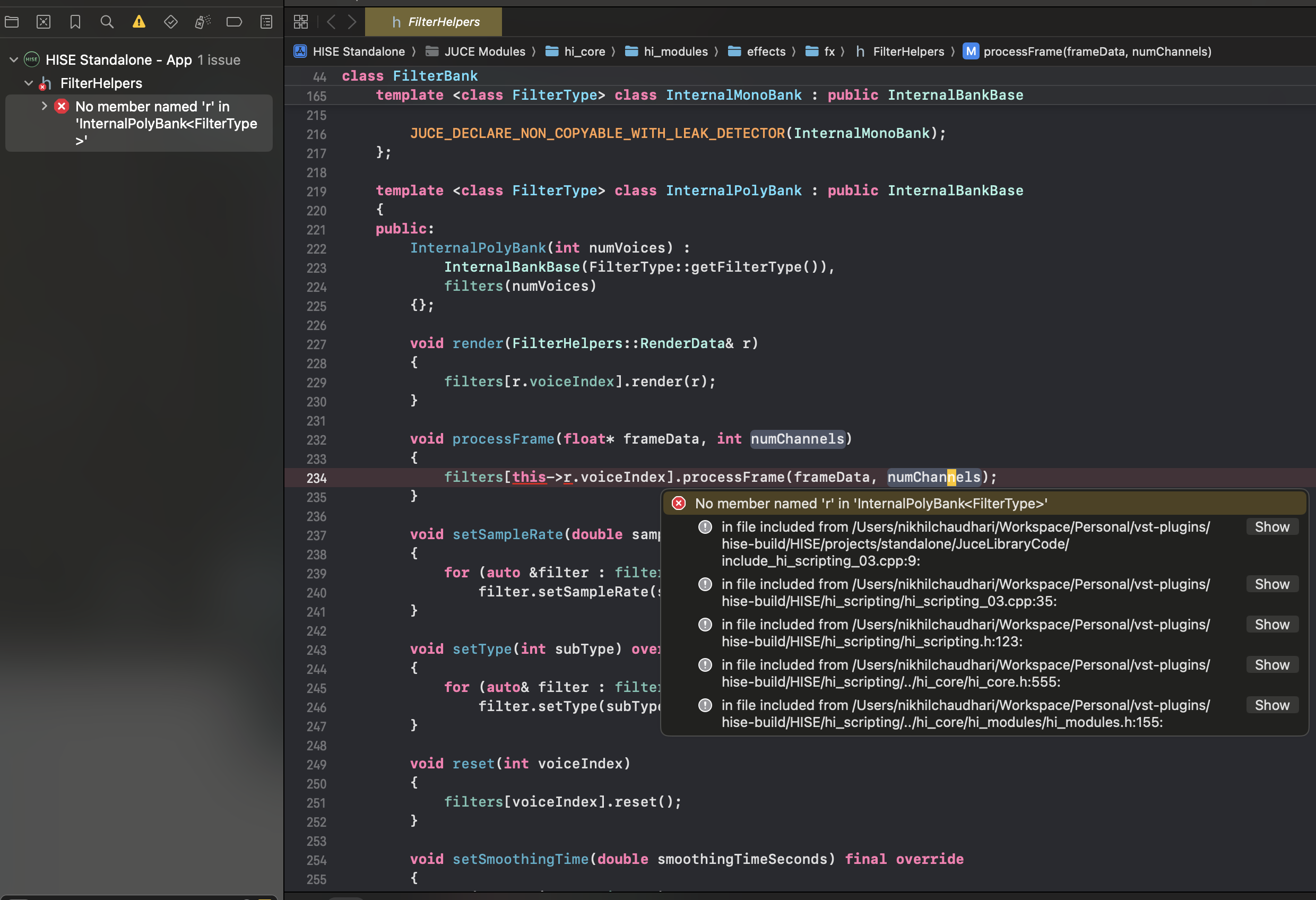Open processFrame method list in jump bar

[x=1087, y=51]
